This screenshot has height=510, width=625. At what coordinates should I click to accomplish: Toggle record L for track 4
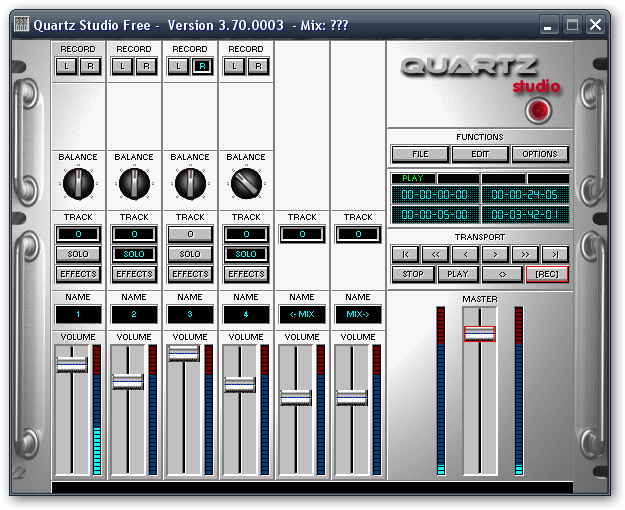point(234,66)
